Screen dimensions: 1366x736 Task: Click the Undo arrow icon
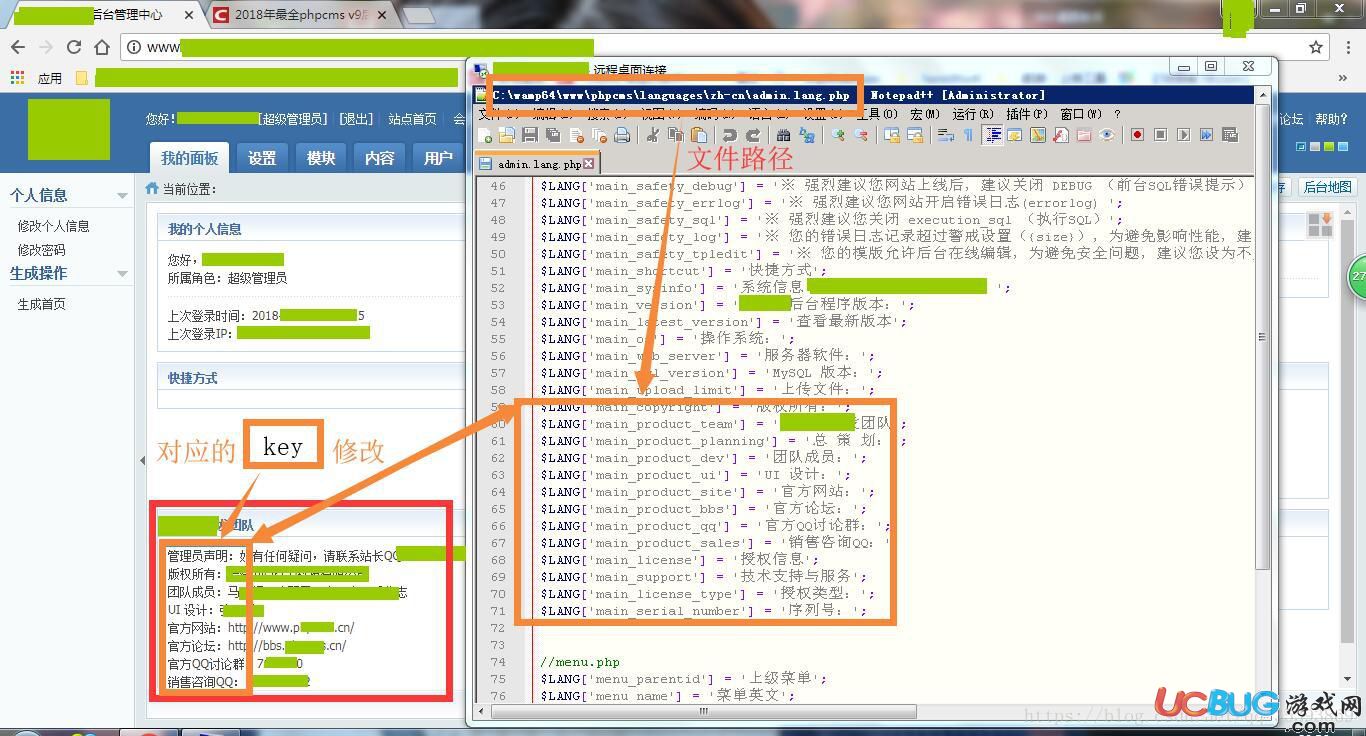coord(729,135)
